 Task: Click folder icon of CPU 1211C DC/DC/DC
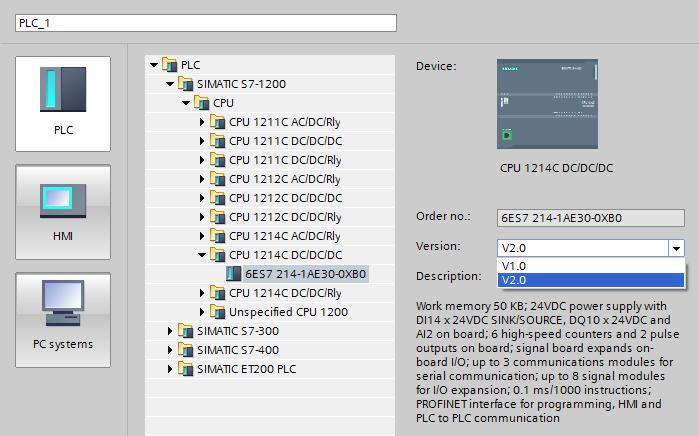[218, 141]
